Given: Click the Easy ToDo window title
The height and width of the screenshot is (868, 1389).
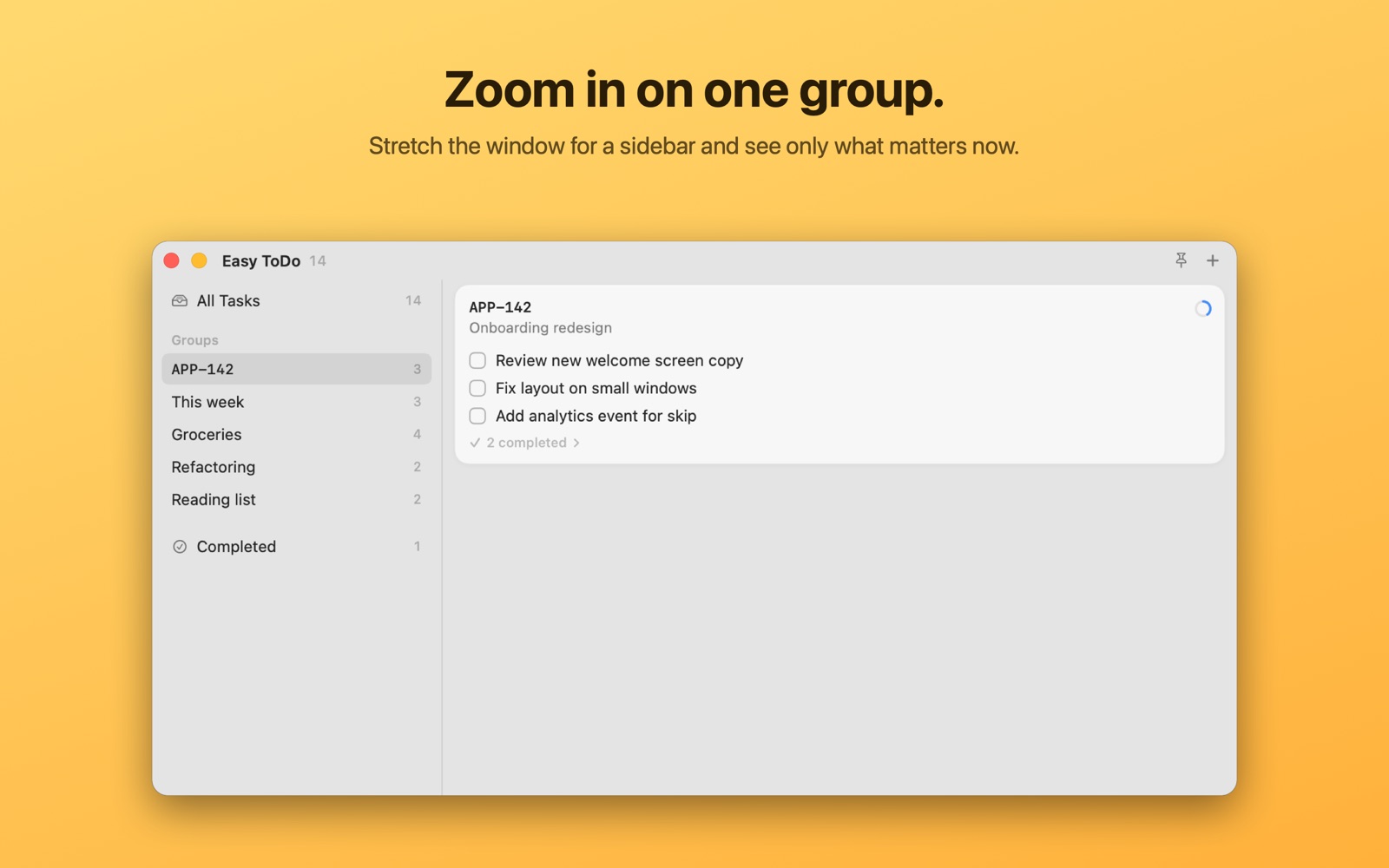Looking at the screenshot, I should tap(260, 261).
